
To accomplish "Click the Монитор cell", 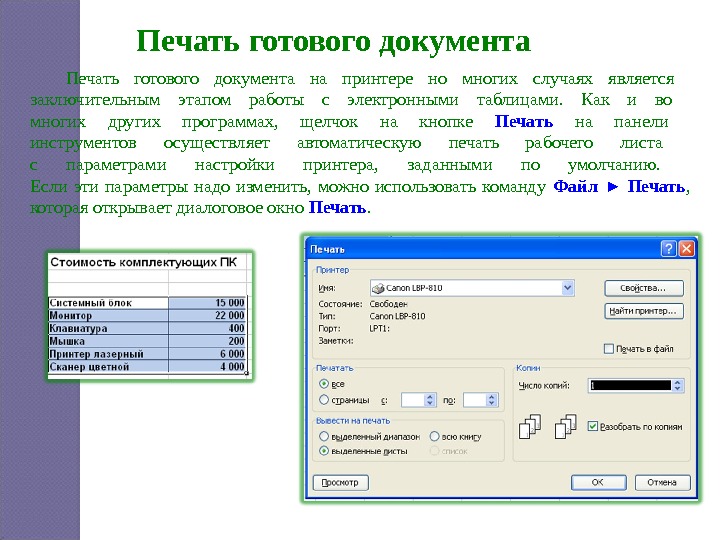I will [x=108, y=315].
